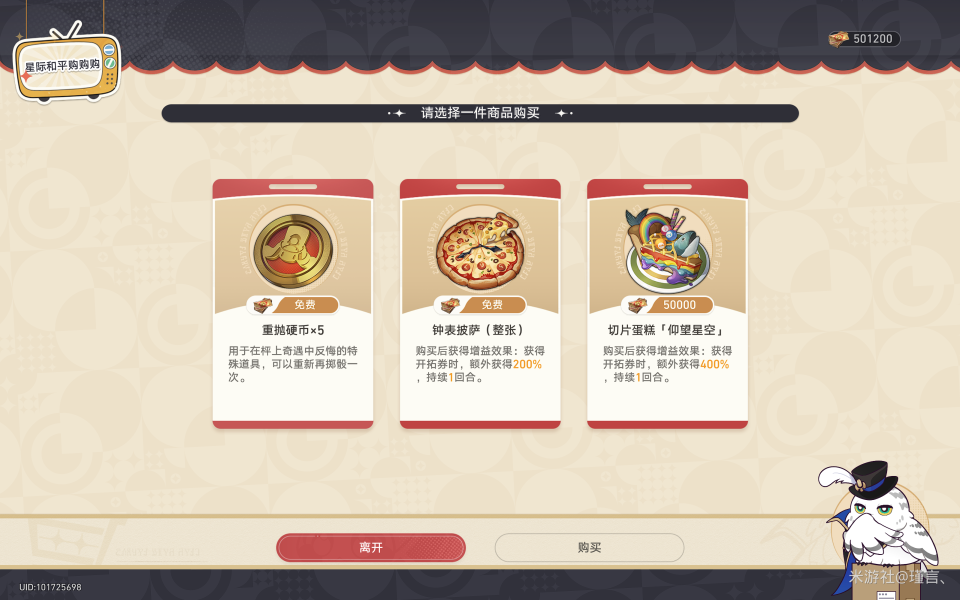Select the gold re-toss coin icon
This screenshot has width=960, height=600.
point(293,251)
